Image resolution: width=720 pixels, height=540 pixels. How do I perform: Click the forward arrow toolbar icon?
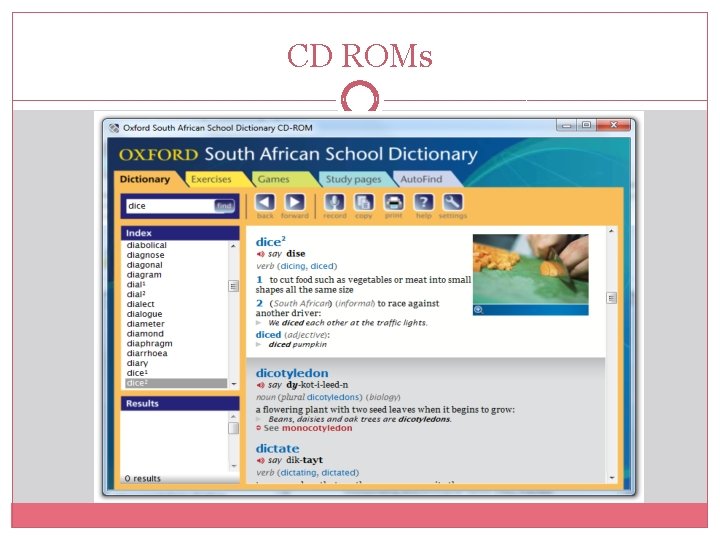(295, 202)
